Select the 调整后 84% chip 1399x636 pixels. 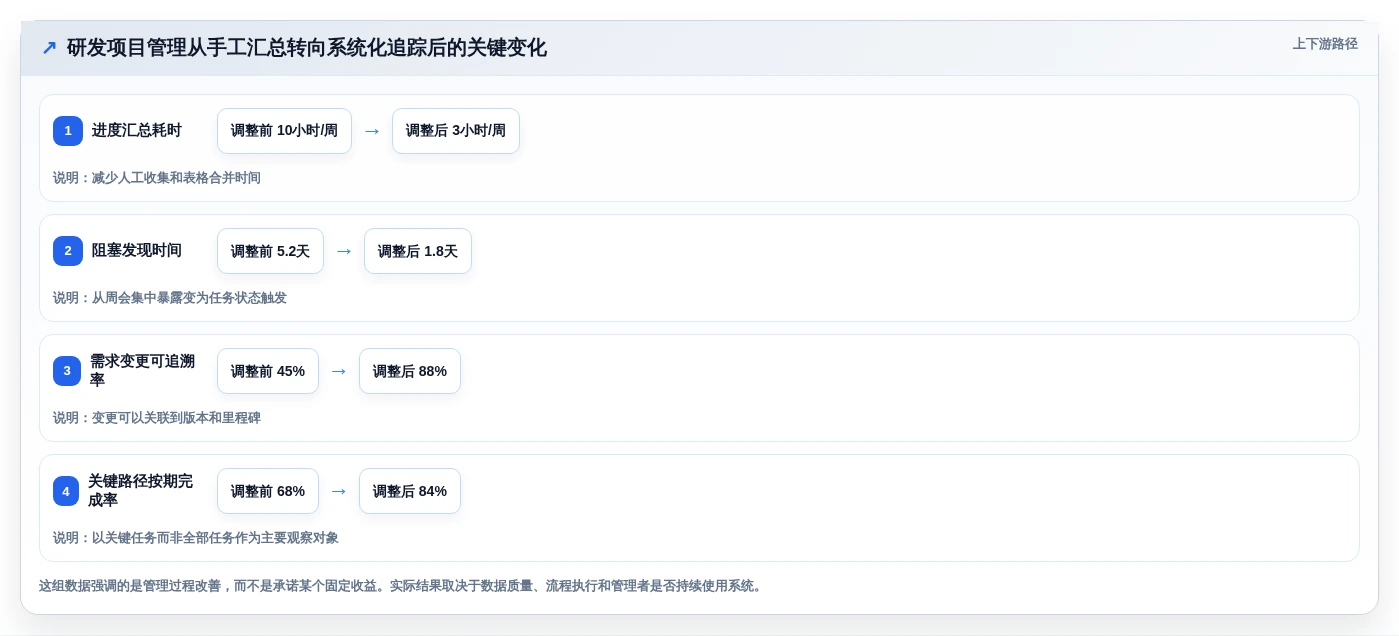410,491
